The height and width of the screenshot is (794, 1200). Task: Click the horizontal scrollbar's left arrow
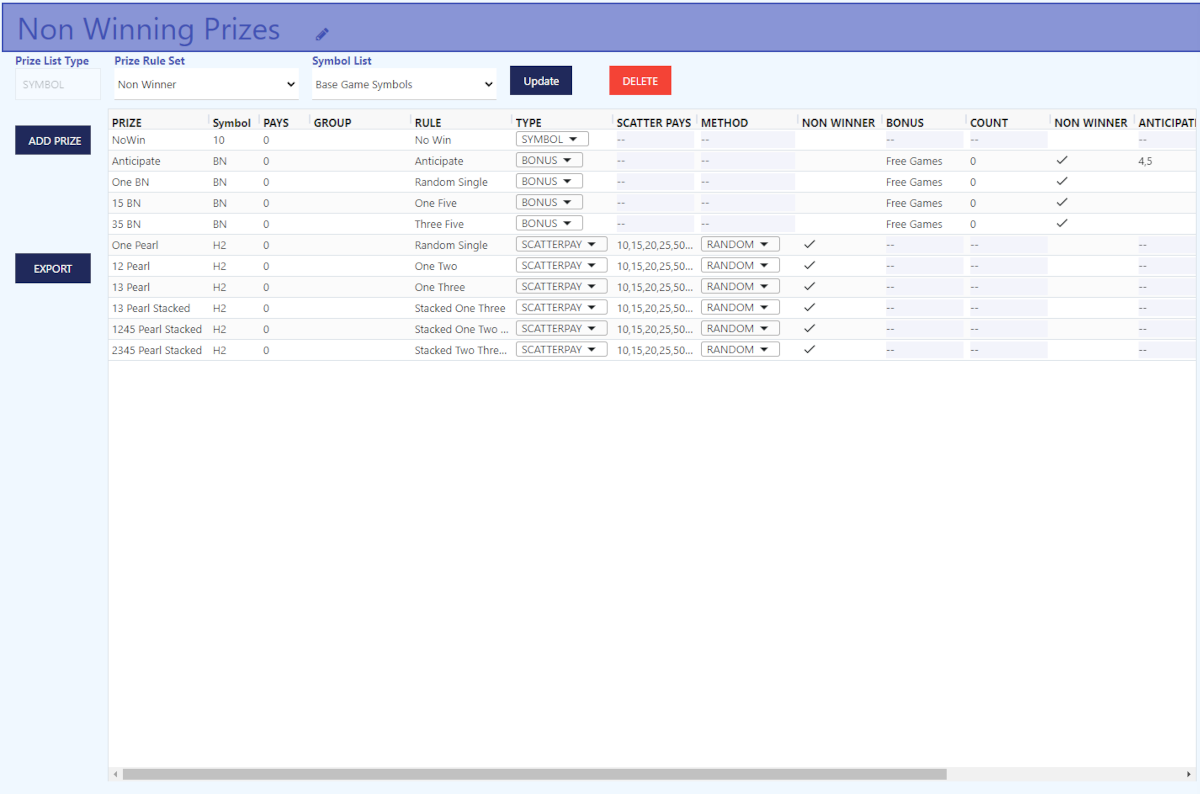pos(115,774)
